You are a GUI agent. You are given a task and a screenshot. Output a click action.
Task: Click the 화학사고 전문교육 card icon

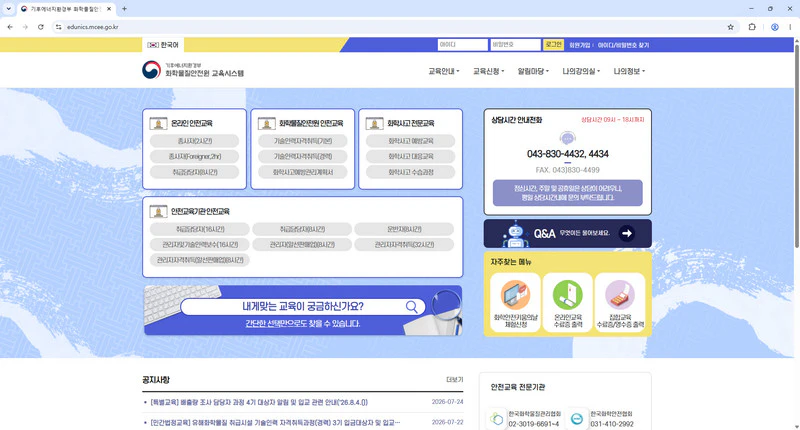click(374, 123)
